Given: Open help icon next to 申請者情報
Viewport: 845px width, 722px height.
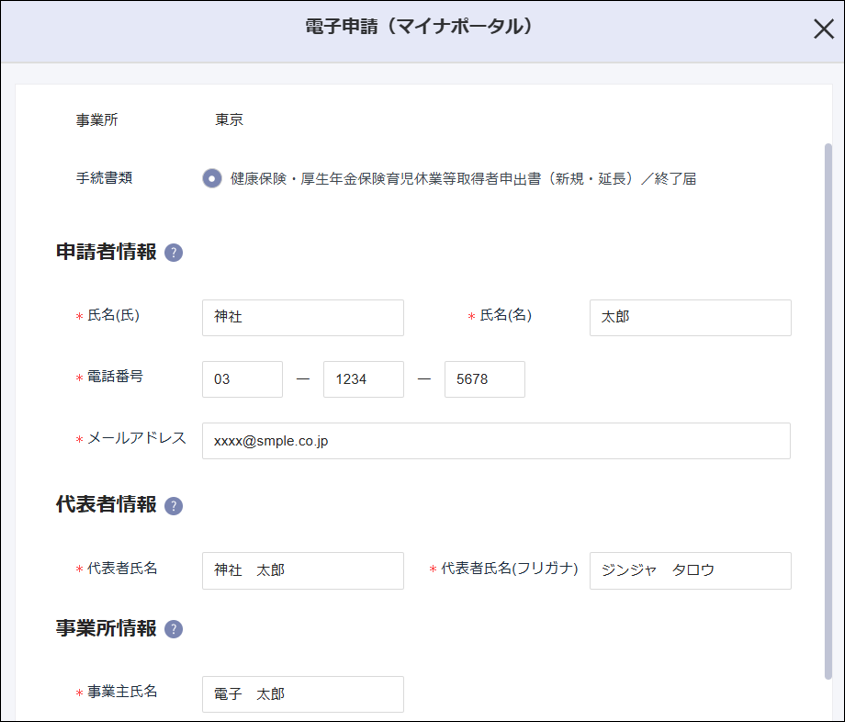Looking at the screenshot, I should point(174,252).
